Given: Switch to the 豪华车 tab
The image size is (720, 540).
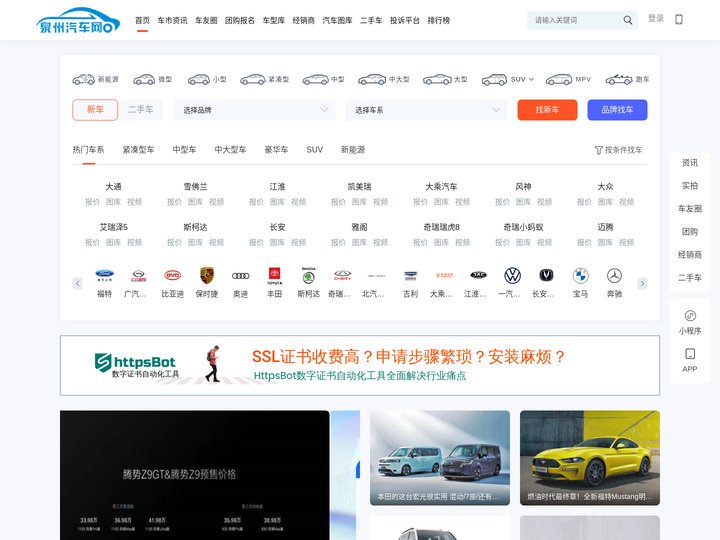Looking at the screenshot, I should pos(276,150).
